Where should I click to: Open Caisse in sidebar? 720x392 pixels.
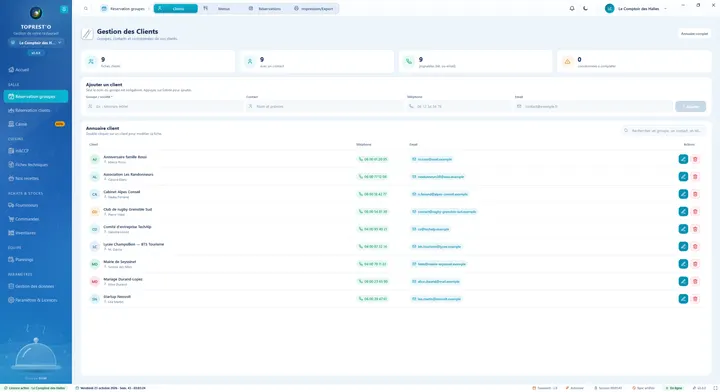(36, 124)
